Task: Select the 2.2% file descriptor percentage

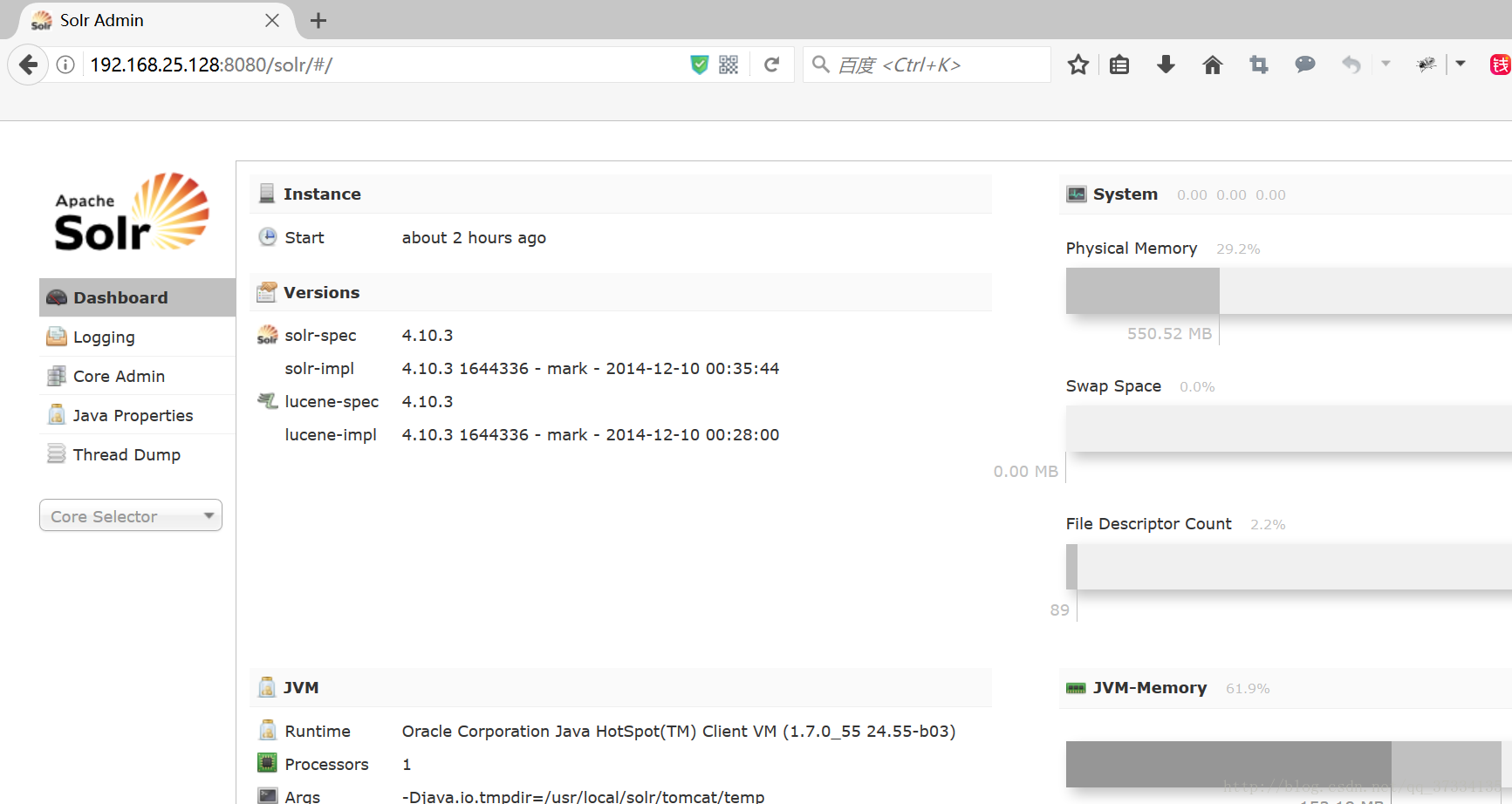Action: point(1268,524)
